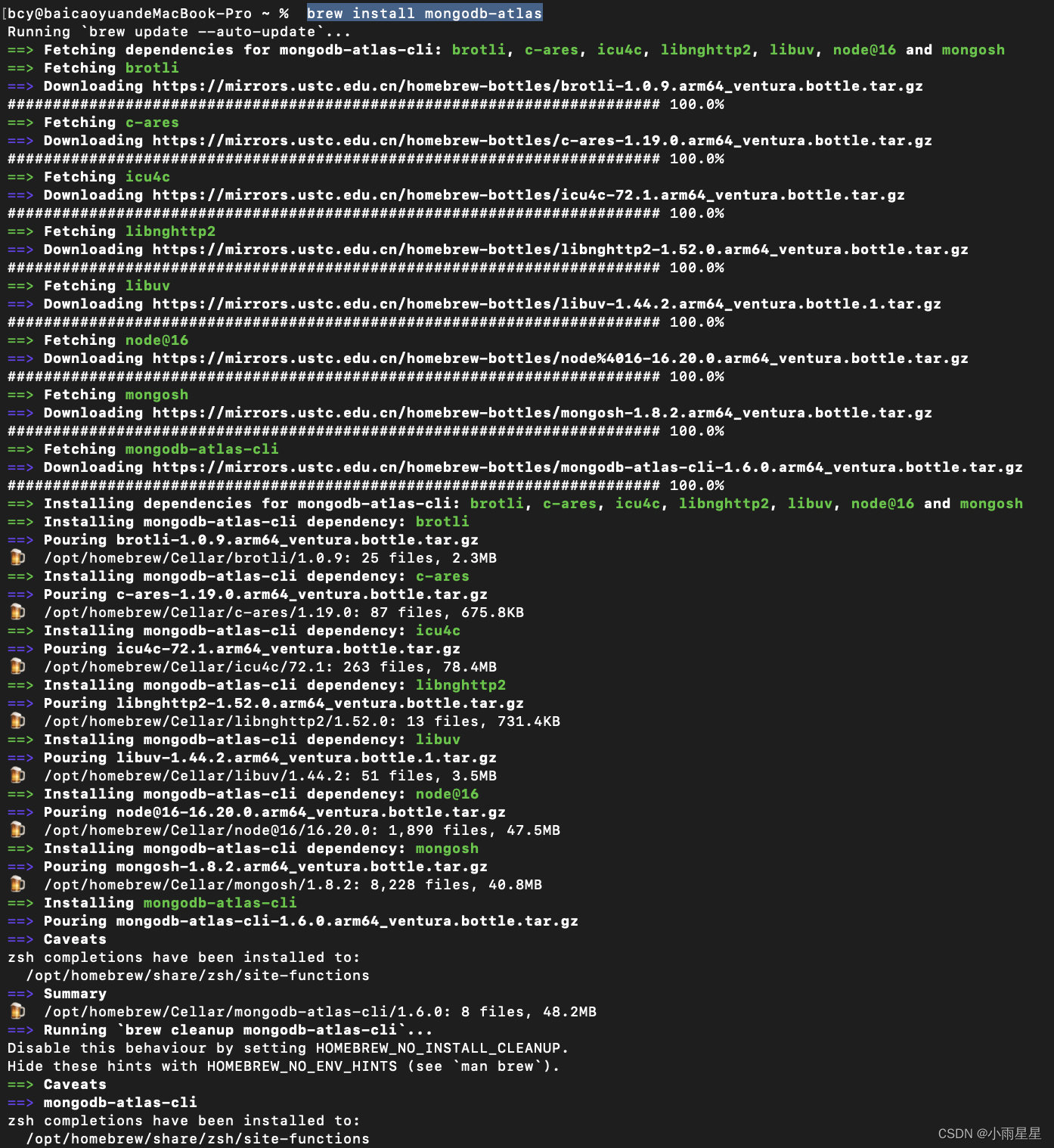The image size is (1054, 1148).
Task: Click 'Installing mongodb-atlas-cli dependency: node@16' line
Action: [243, 794]
